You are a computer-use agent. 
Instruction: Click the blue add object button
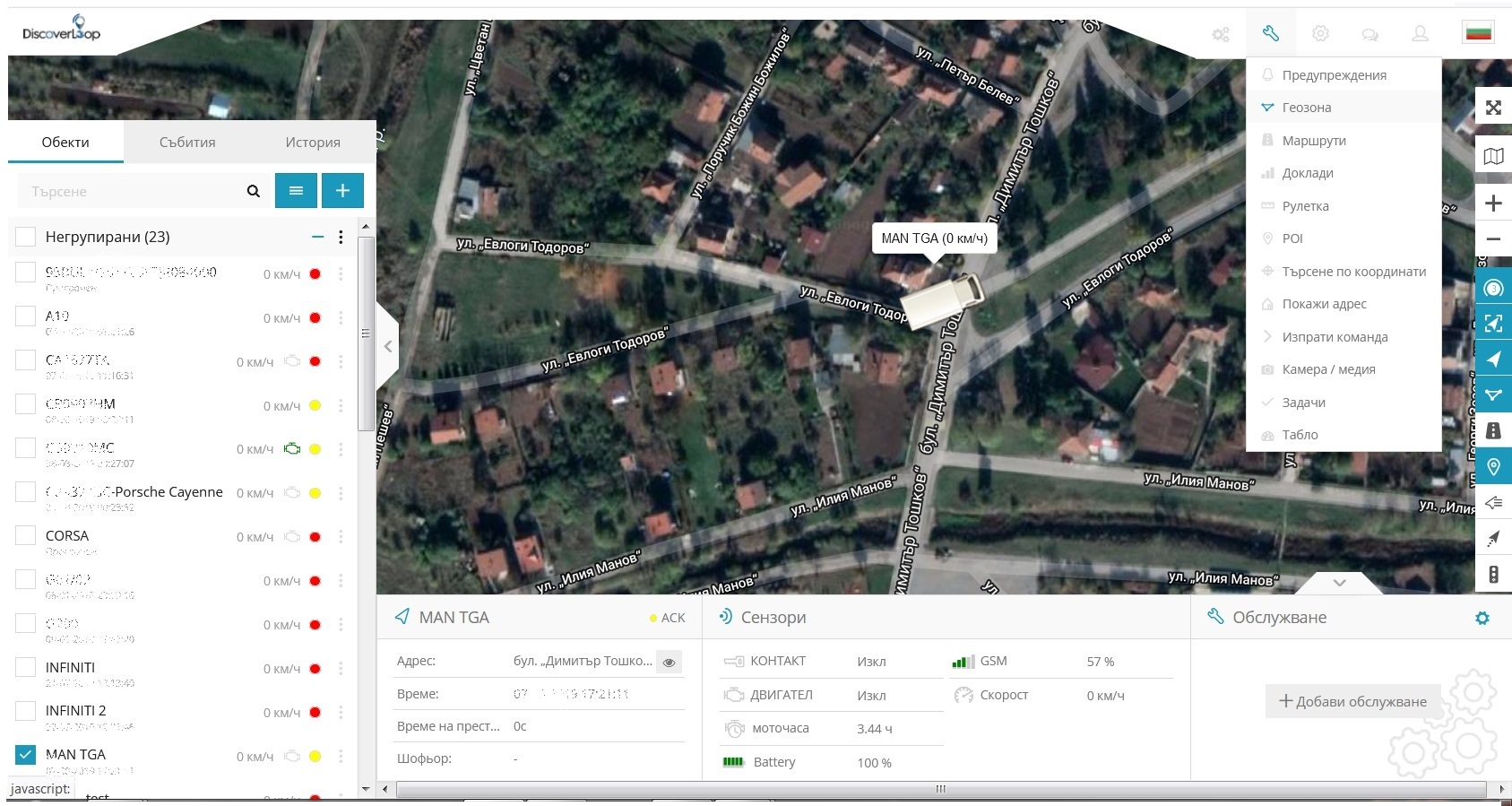(342, 191)
